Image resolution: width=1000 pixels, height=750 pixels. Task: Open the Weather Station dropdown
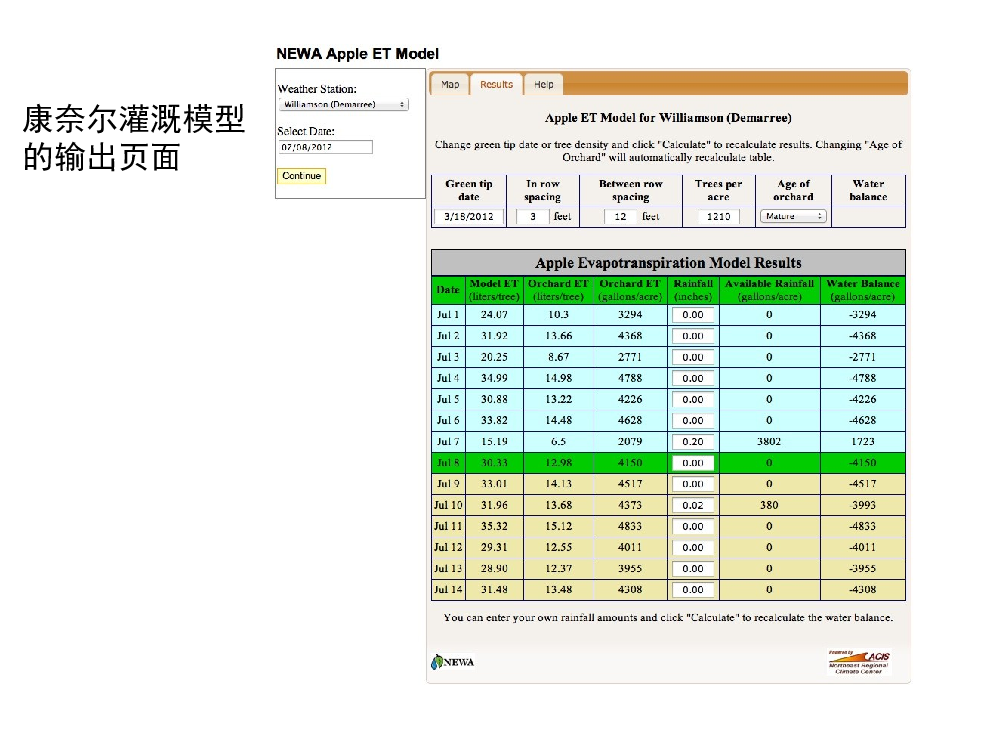click(344, 105)
